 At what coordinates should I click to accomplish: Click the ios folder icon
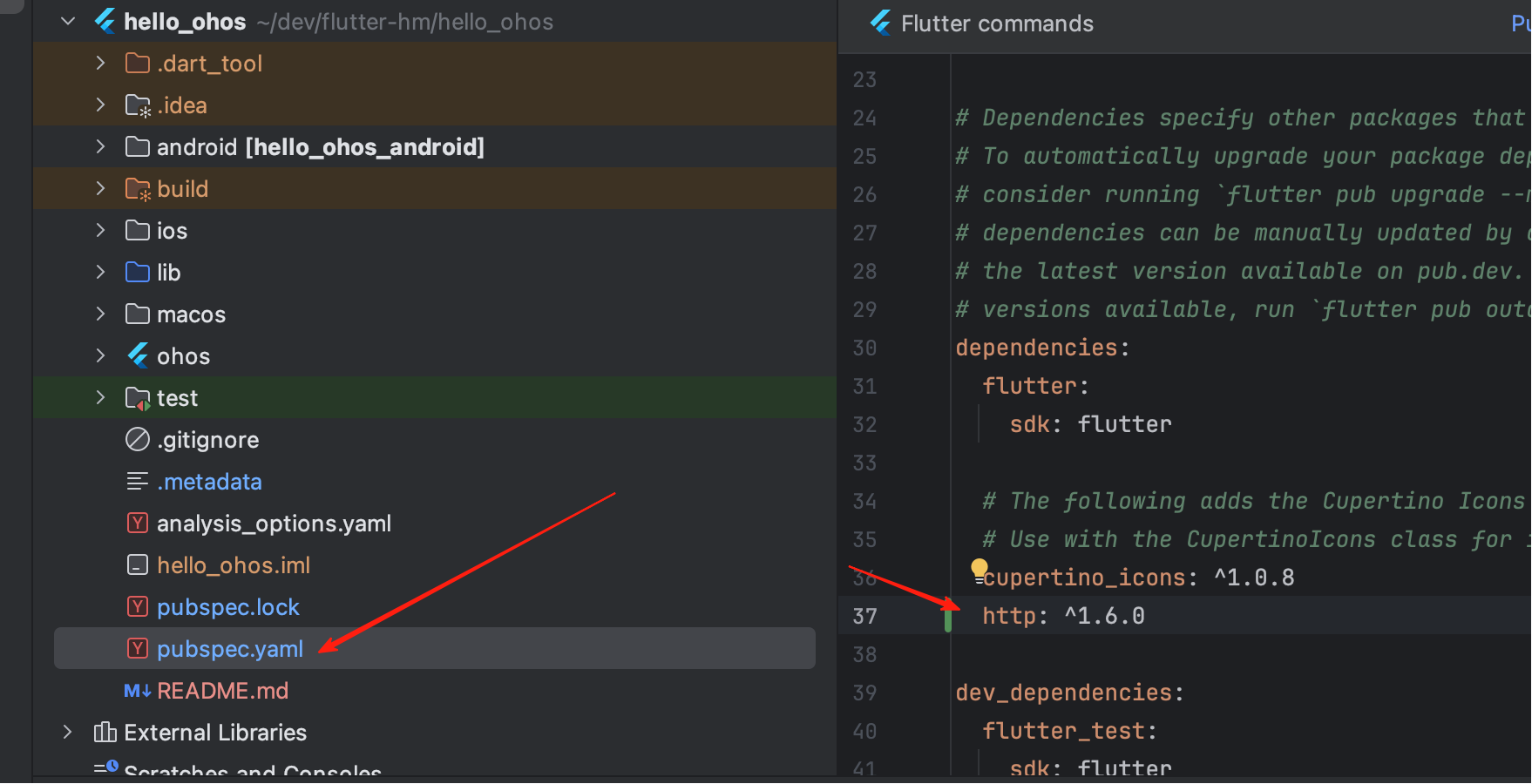pos(138,230)
